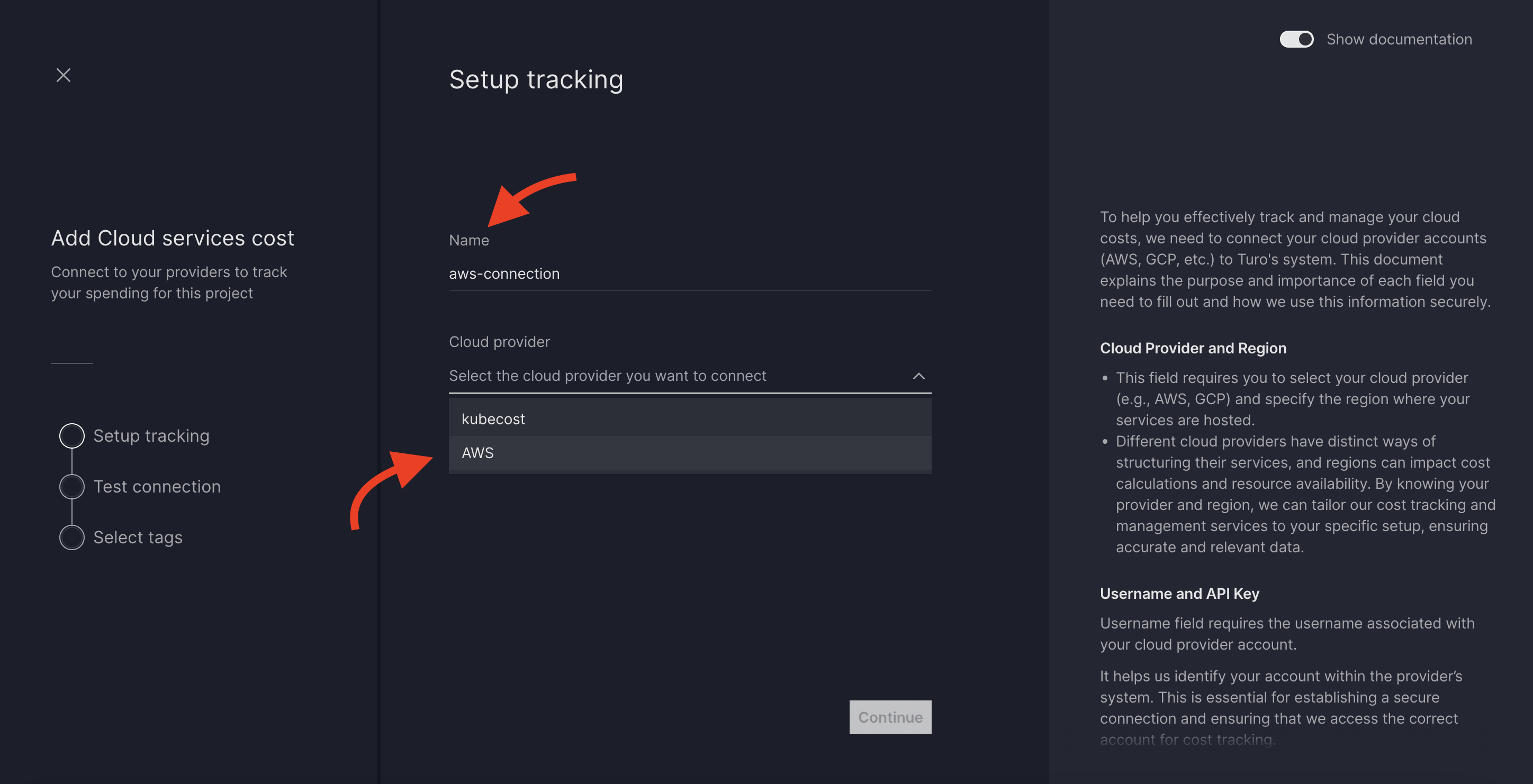This screenshot has height=784, width=1533.
Task: Click the Select tags step label
Action: [138, 537]
